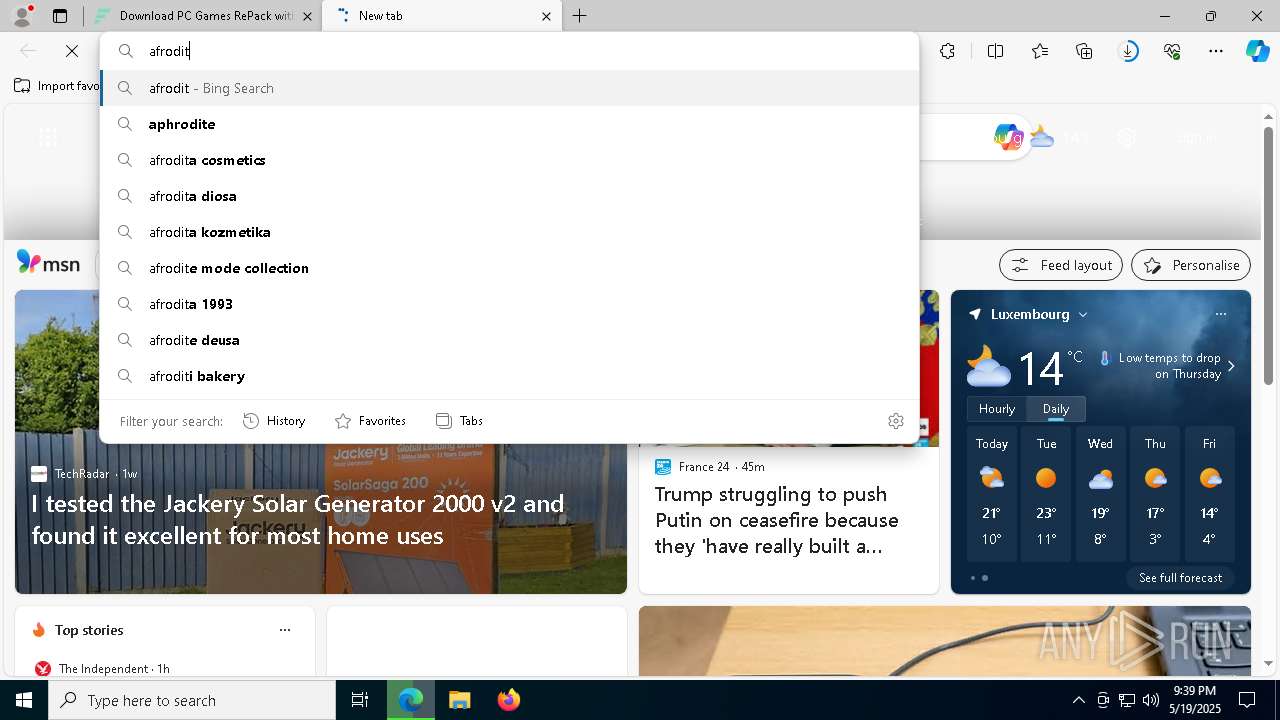Choose 'afrodita cosmetics' suggestion
Viewport: 1280px width, 720px height.
[x=509, y=160]
